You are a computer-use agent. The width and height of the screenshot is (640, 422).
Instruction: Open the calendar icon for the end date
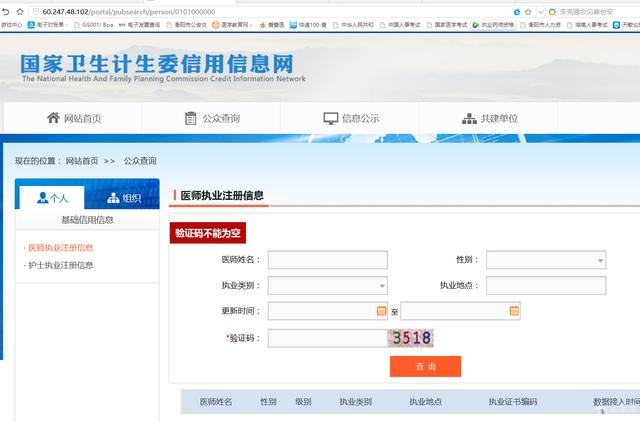tap(514, 311)
